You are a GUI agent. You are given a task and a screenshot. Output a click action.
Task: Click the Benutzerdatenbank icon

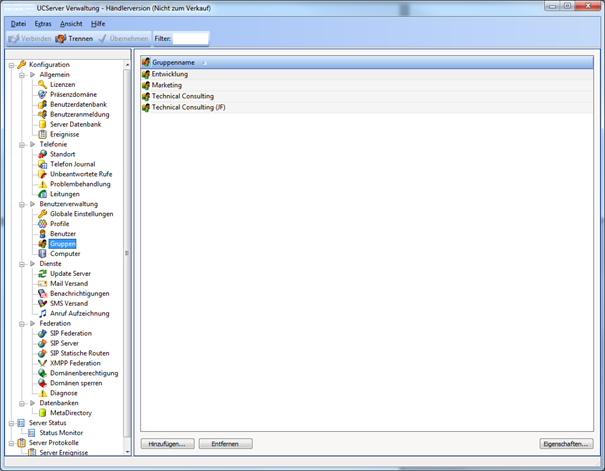pyautogui.click(x=42, y=105)
